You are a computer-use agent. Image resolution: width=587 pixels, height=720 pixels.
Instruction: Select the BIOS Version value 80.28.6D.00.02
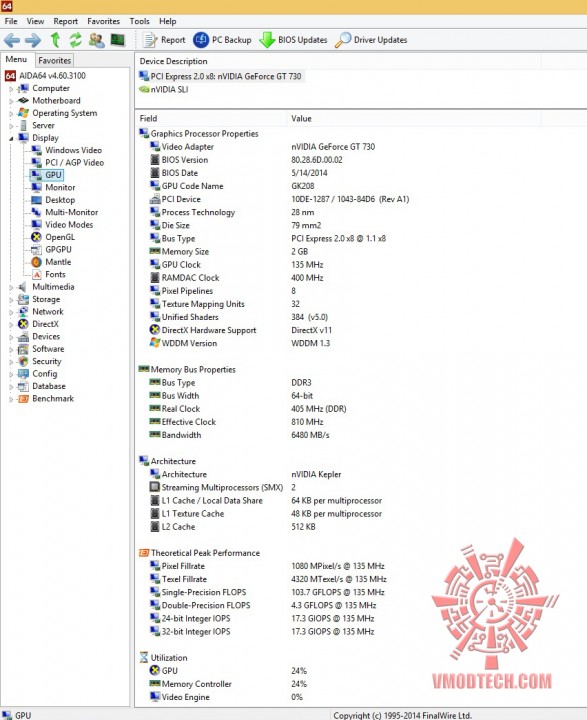[317, 160]
